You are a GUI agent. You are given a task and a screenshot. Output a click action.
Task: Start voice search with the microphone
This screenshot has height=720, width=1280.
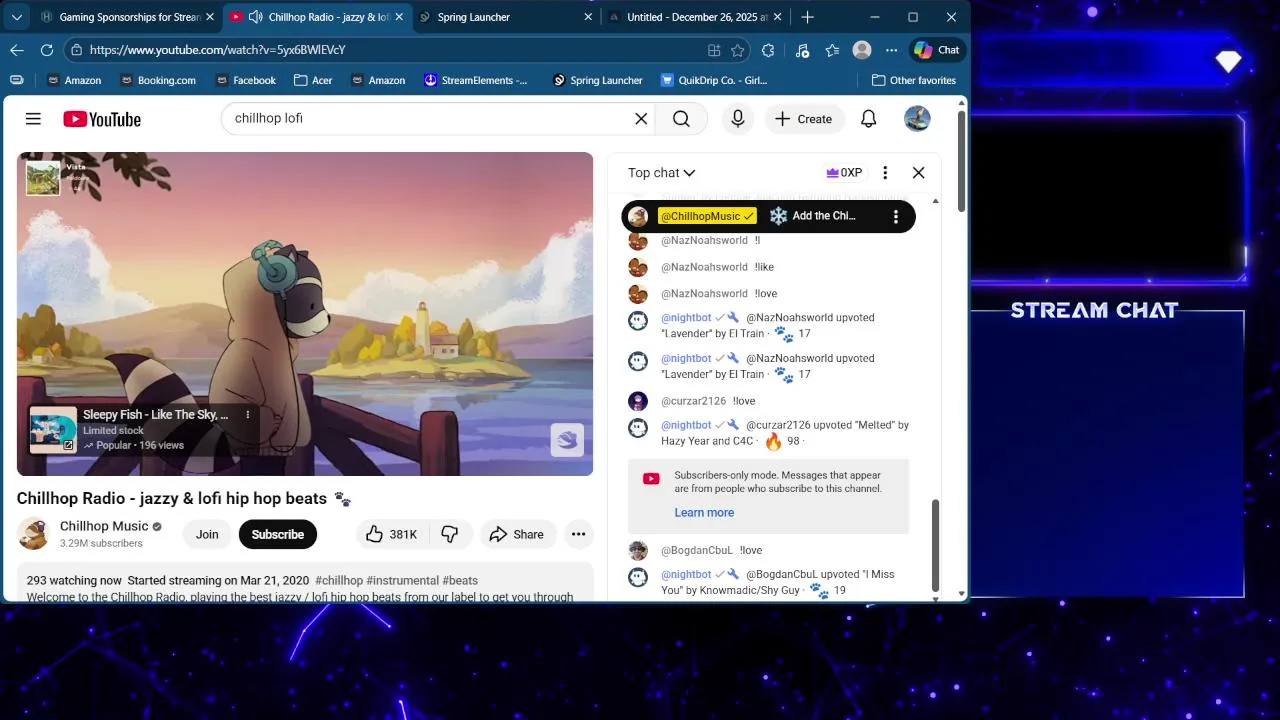(738, 119)
